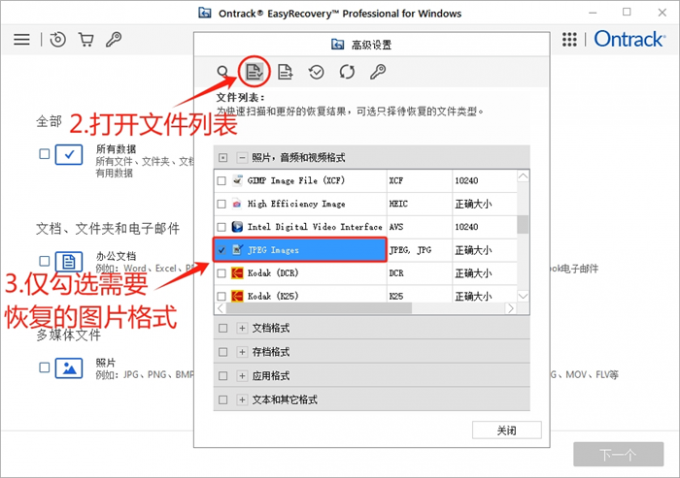Uncheck the JPEG Images checkbox

coord(222,250)
